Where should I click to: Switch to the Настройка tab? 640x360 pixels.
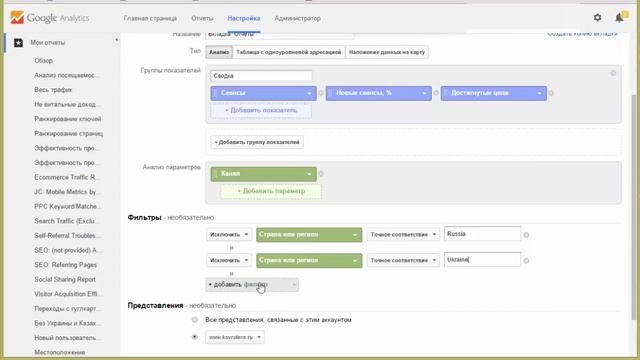point(244,18)
